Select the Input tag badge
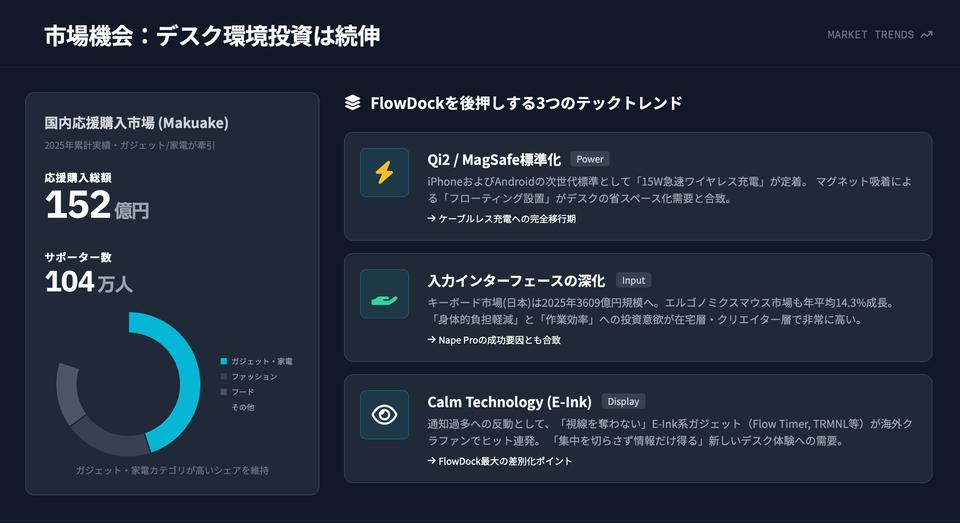 pyautogui.click(x=633, y=281)
